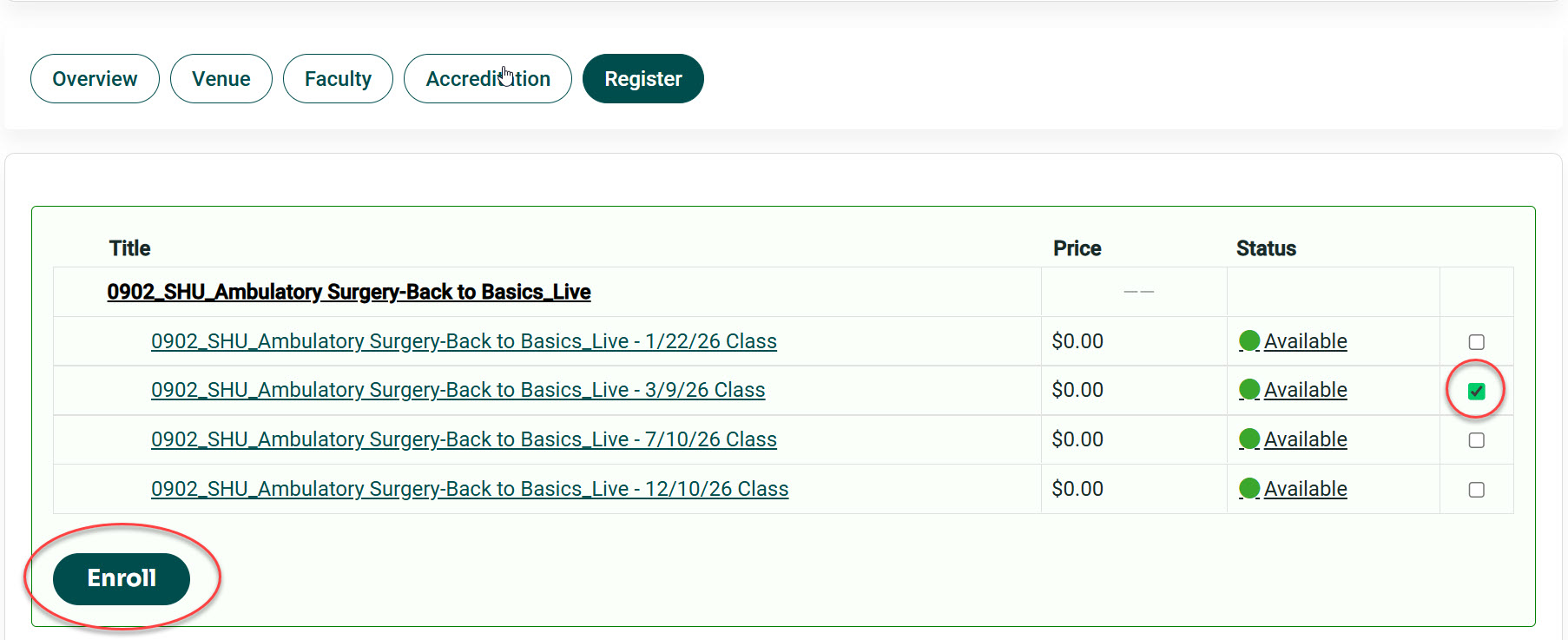The height and width of the screenshot is (640, 1568).
Task: Click green status dot for 3/9/26 class
Action: point(1249,390)
